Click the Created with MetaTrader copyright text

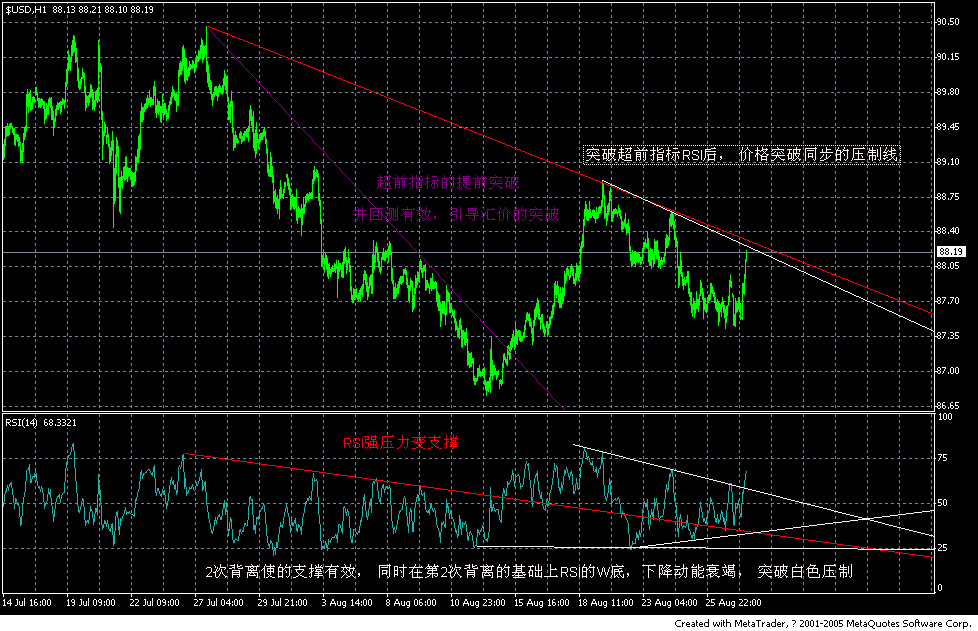pos(823,624)
